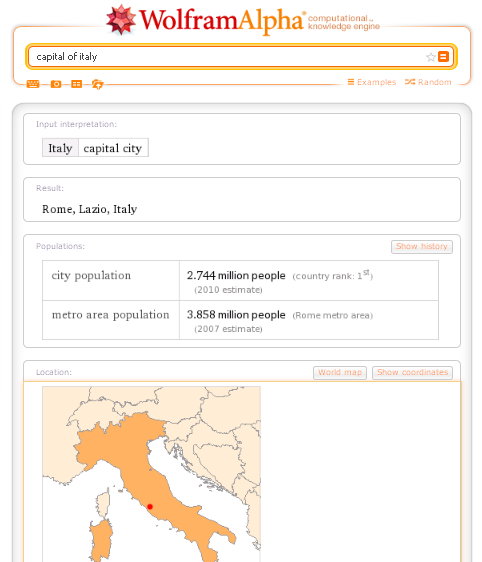Favorite this query with the star icon
Viewport: 482px width, 562px height.
click(x=430, y=57)
